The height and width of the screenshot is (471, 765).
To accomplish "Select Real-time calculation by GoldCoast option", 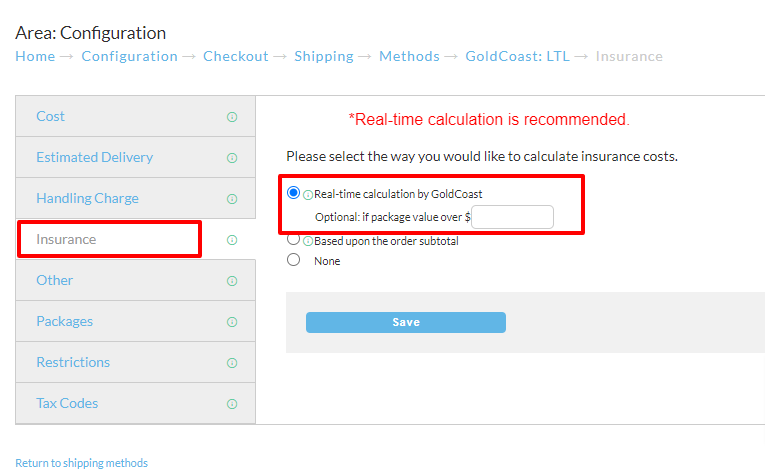I will click(293, 193).
